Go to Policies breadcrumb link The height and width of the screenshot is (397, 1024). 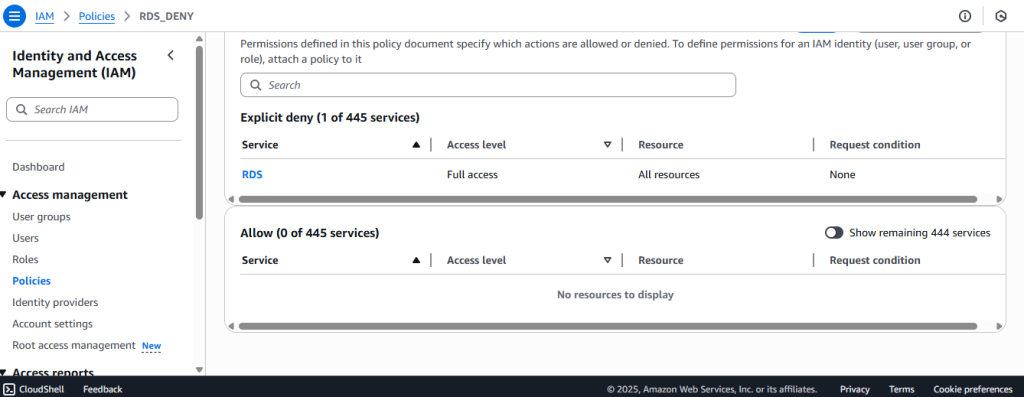(97, 16)
